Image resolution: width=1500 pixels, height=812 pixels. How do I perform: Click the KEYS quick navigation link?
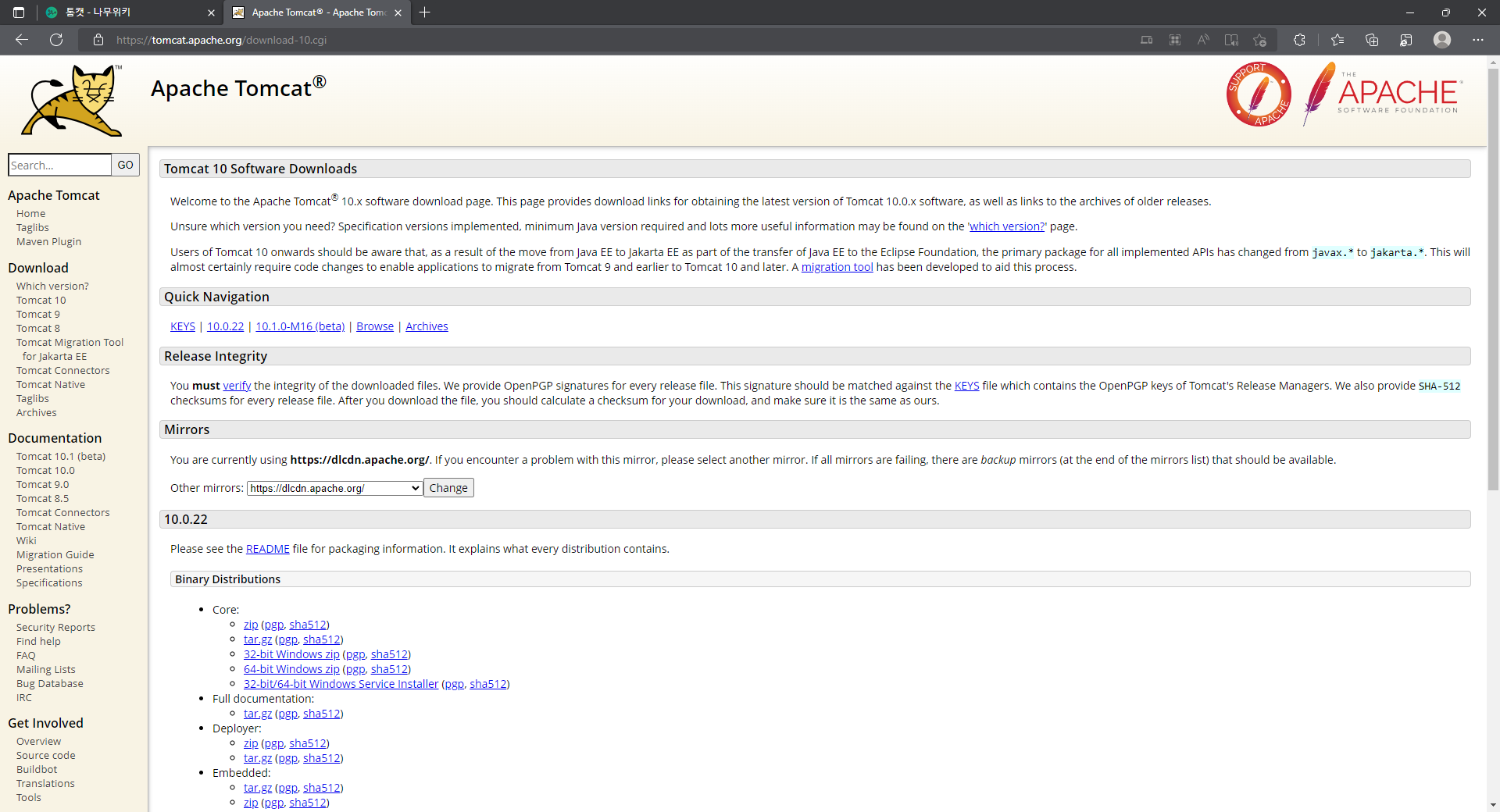183,326
